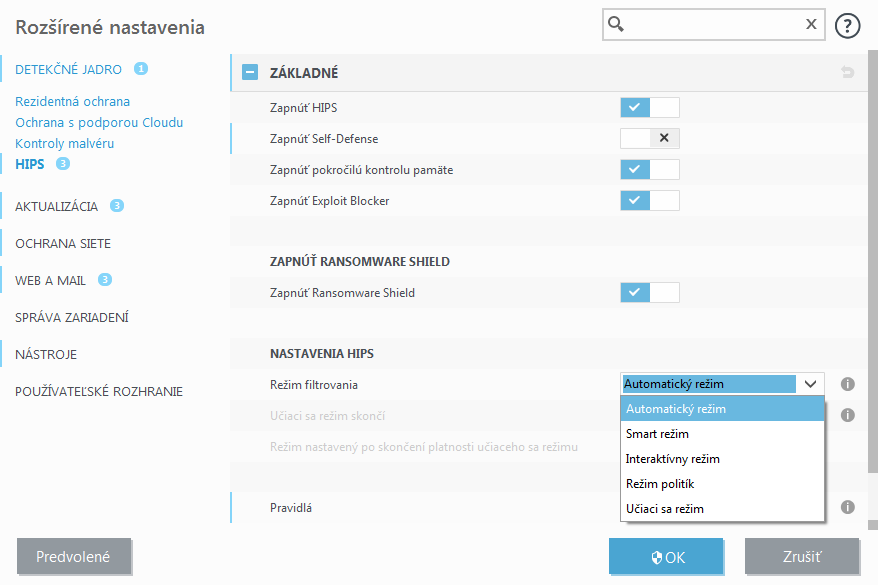The image size is (878, 585).
Task: Click the help question mark icon
Action: coord(847,26)
